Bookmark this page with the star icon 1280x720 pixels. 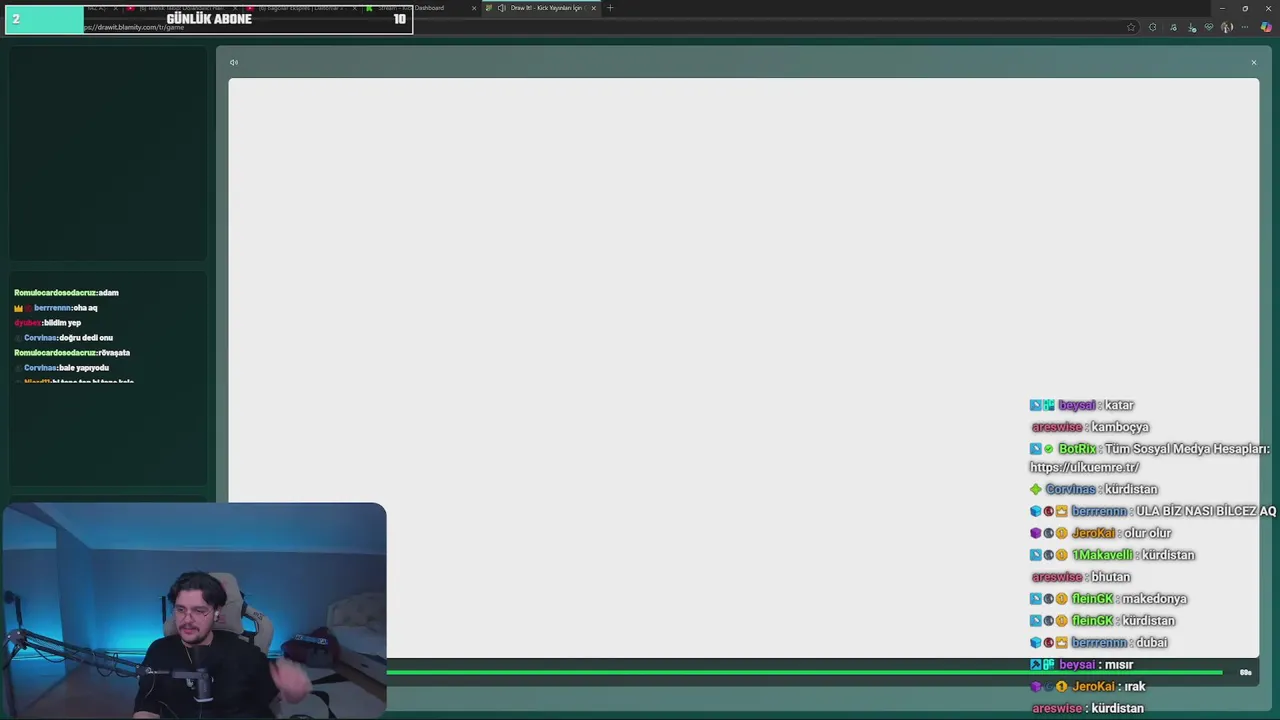click(1131, 27)
